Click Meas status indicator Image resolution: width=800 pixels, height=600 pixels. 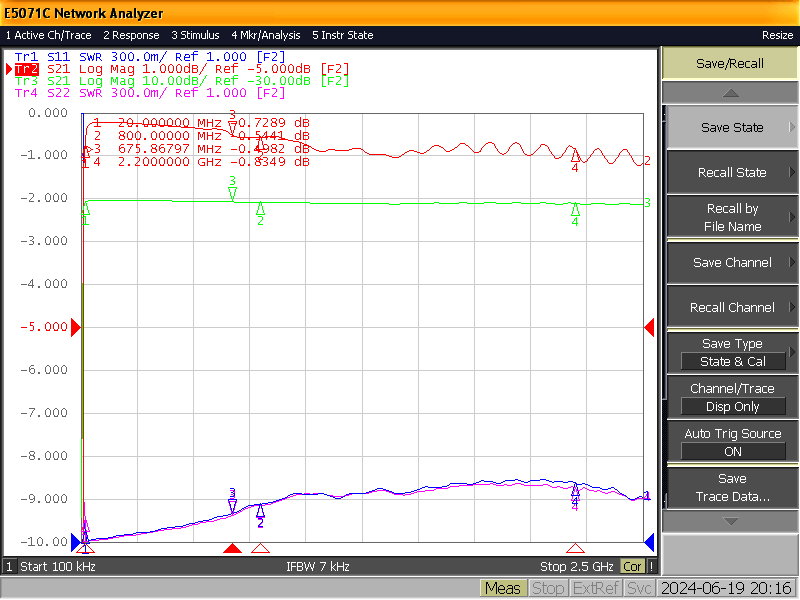coord(503,588)
